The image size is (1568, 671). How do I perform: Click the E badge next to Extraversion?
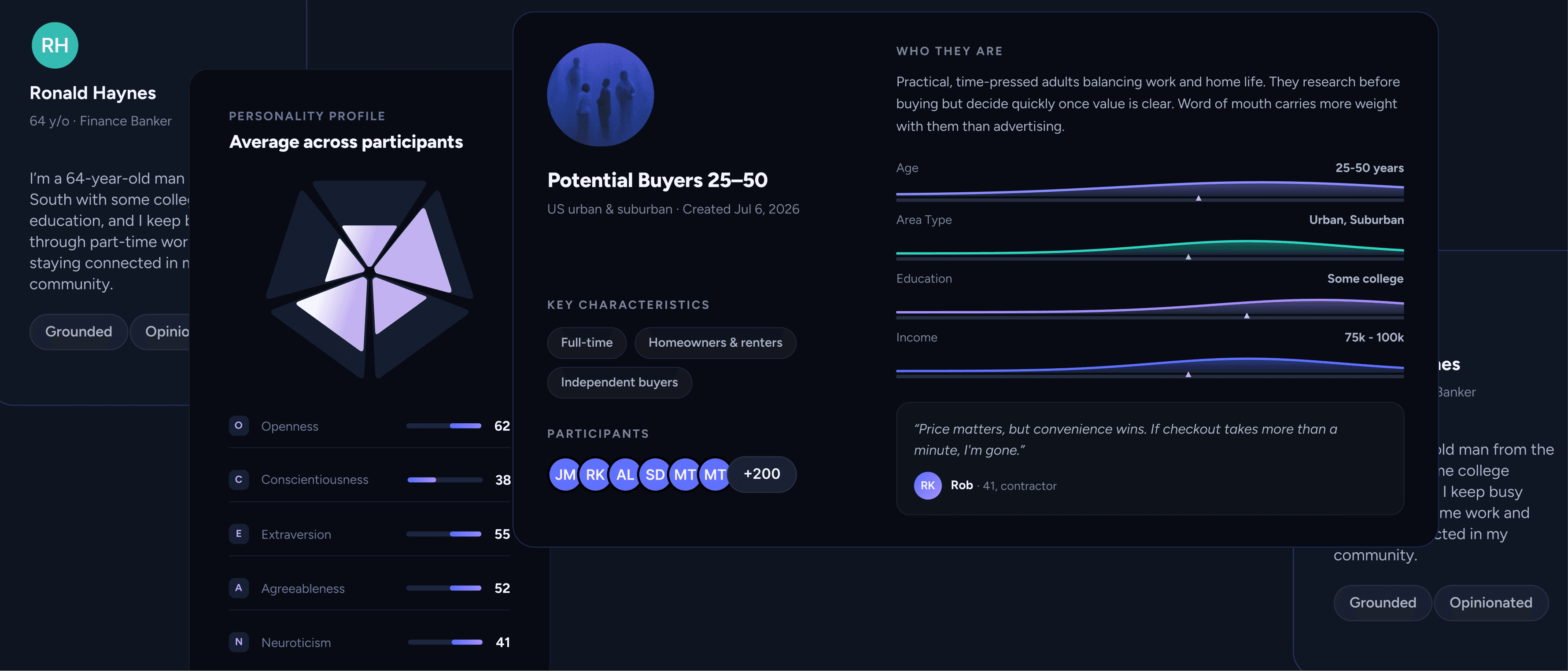239,534
